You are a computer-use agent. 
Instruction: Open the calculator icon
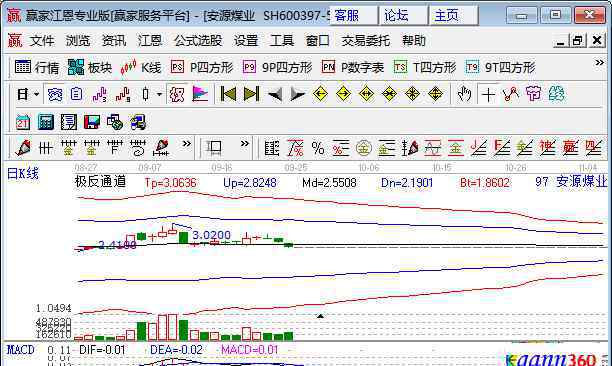pos(46,123)
